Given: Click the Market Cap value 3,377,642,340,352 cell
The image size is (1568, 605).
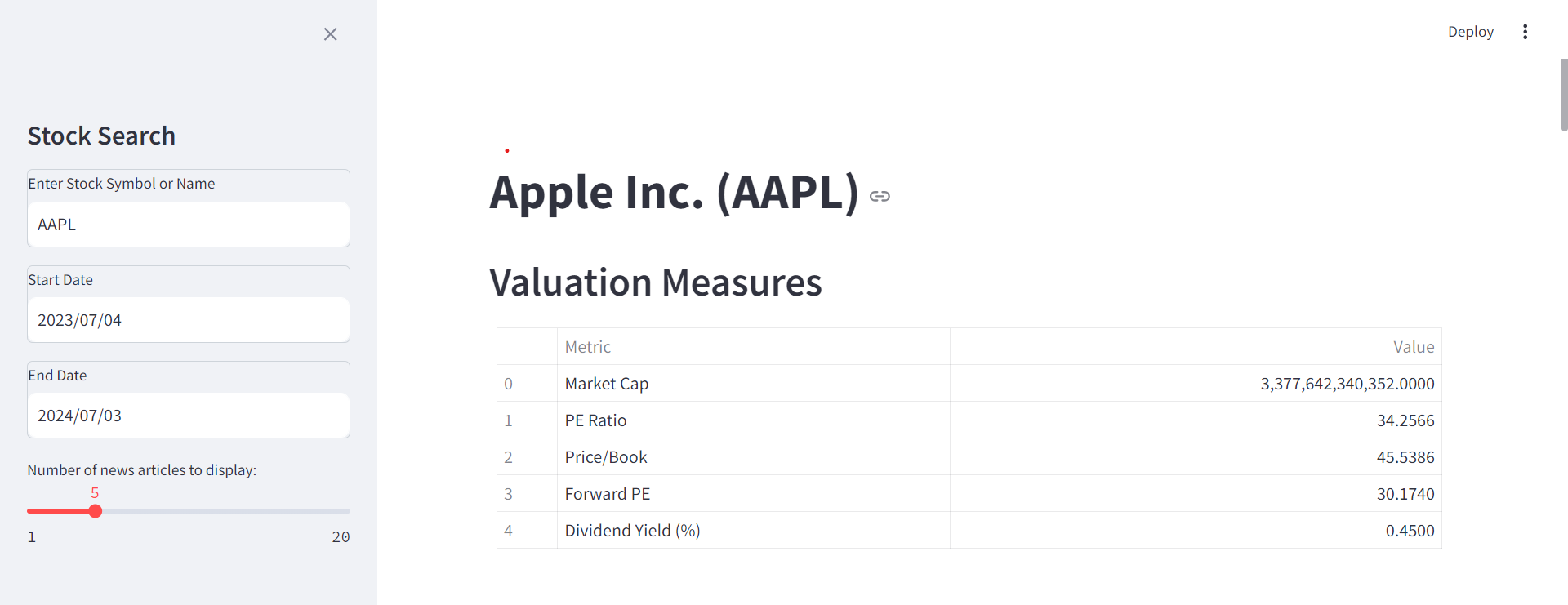Looking at the screenshot, I should 1196,384.
